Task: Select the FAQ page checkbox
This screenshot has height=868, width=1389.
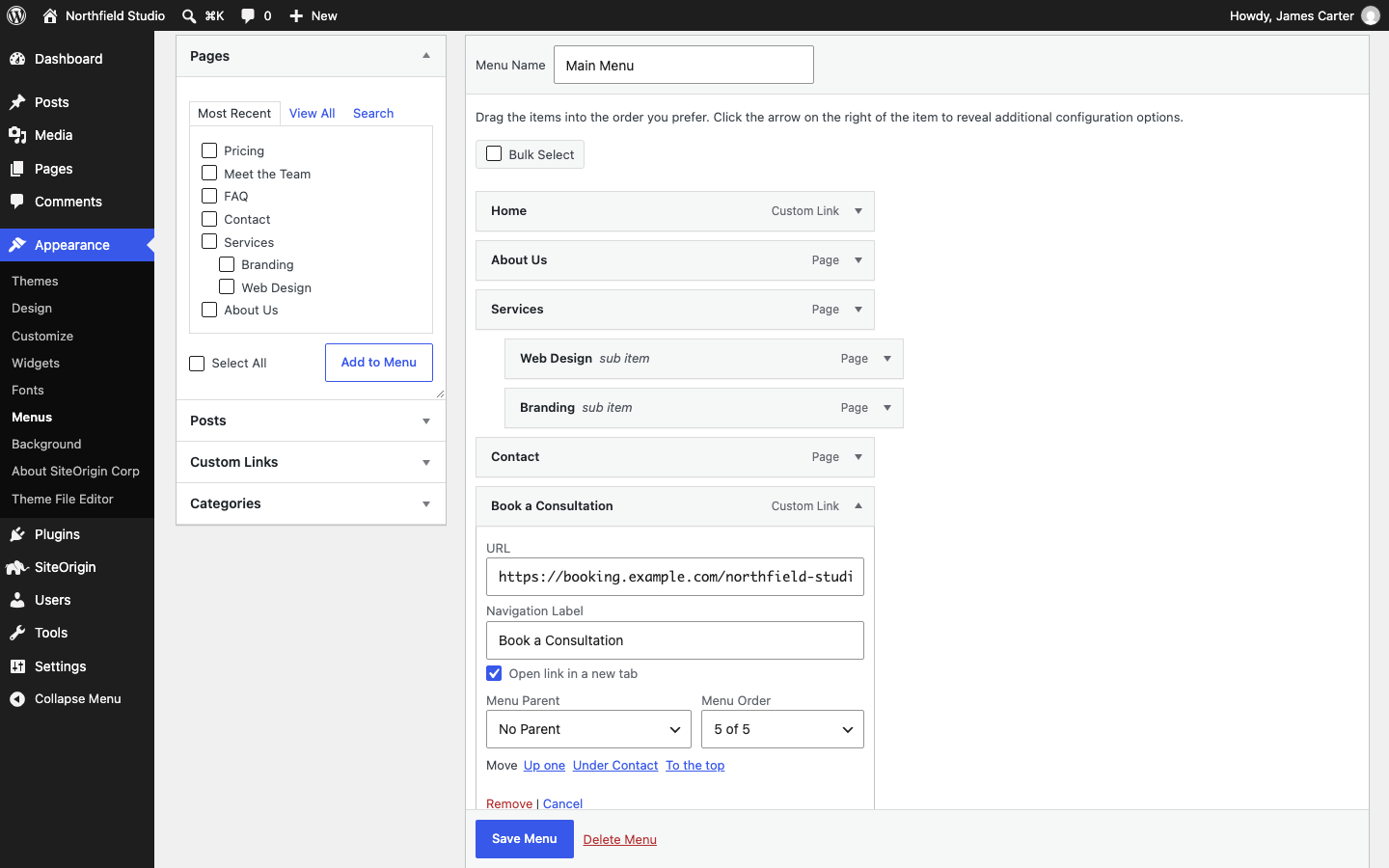Action: click(209, 196)
